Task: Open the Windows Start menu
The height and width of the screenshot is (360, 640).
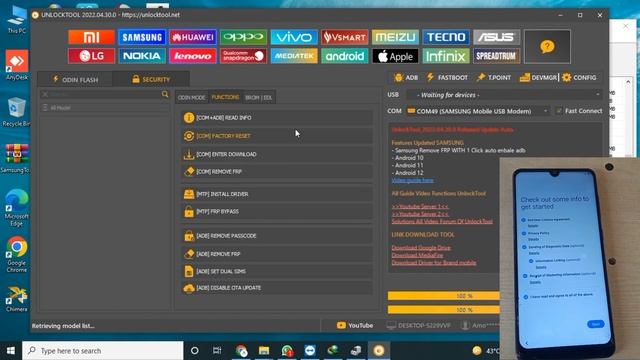Action: pos(11,351)
